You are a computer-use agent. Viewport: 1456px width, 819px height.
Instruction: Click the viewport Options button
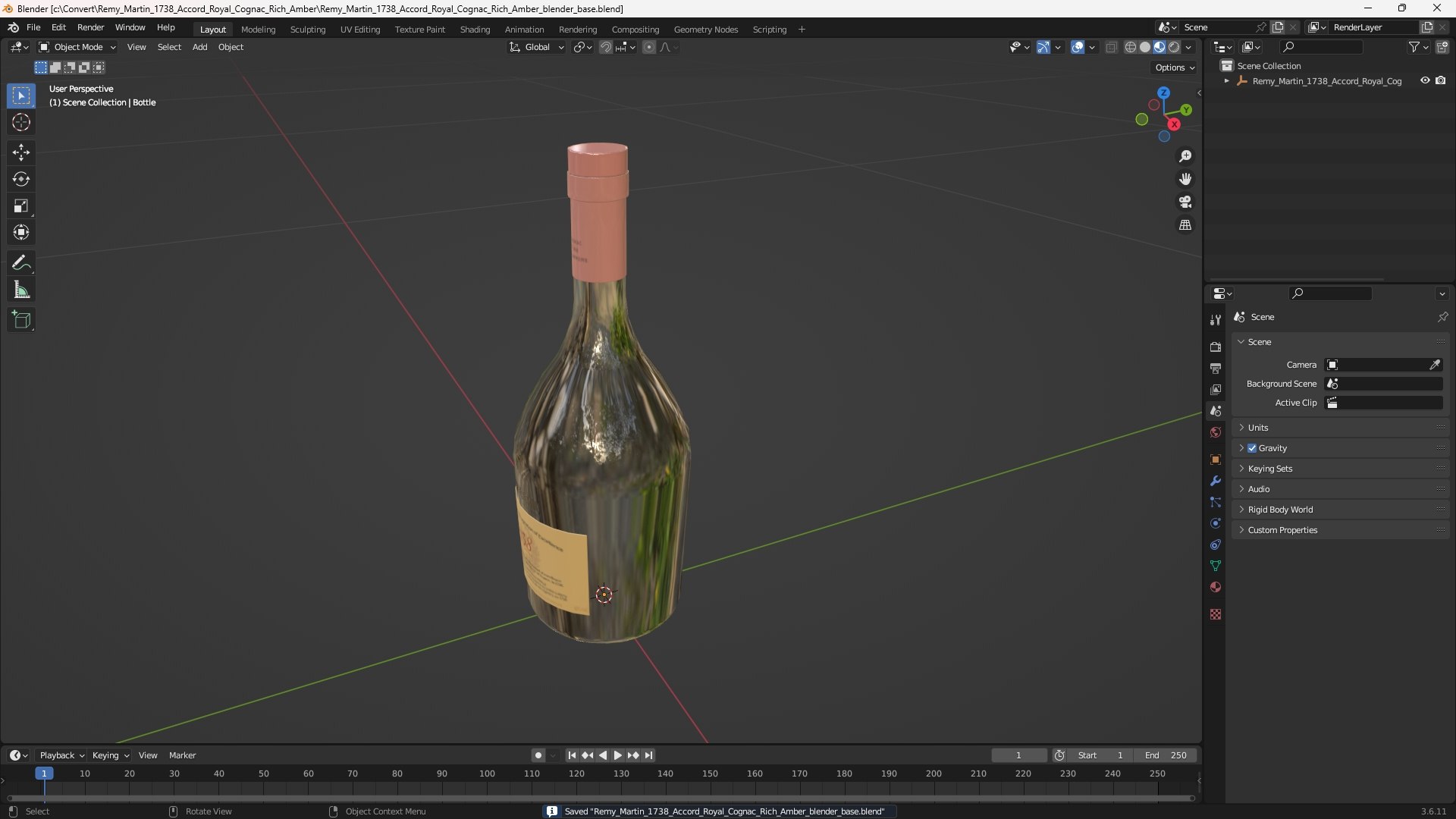point(1174,67)
